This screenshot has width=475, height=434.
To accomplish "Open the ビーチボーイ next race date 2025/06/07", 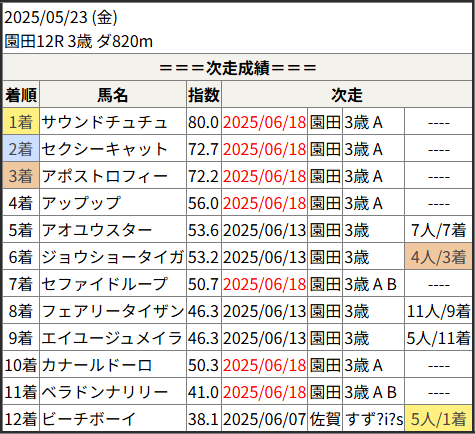I will [x=264, y=419].
